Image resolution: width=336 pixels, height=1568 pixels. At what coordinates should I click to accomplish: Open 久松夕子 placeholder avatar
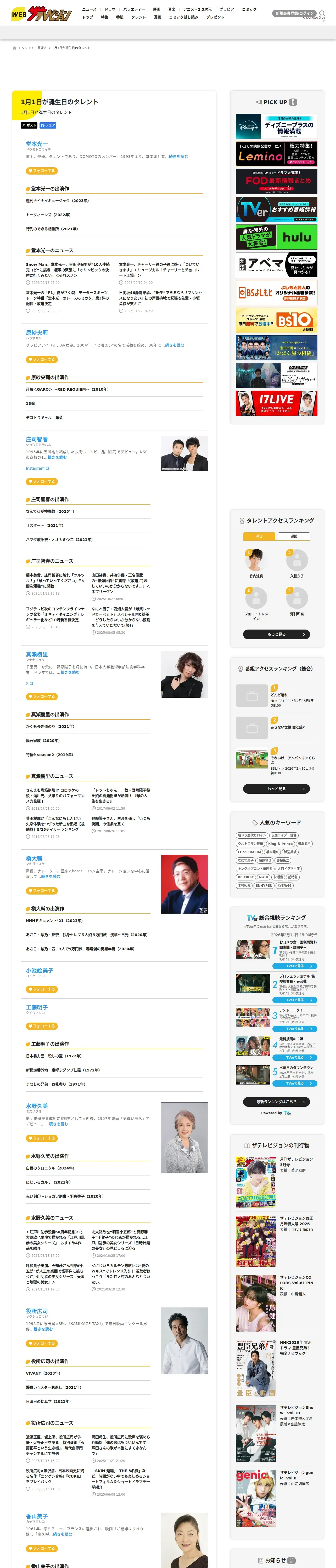[x=297, y=560]
